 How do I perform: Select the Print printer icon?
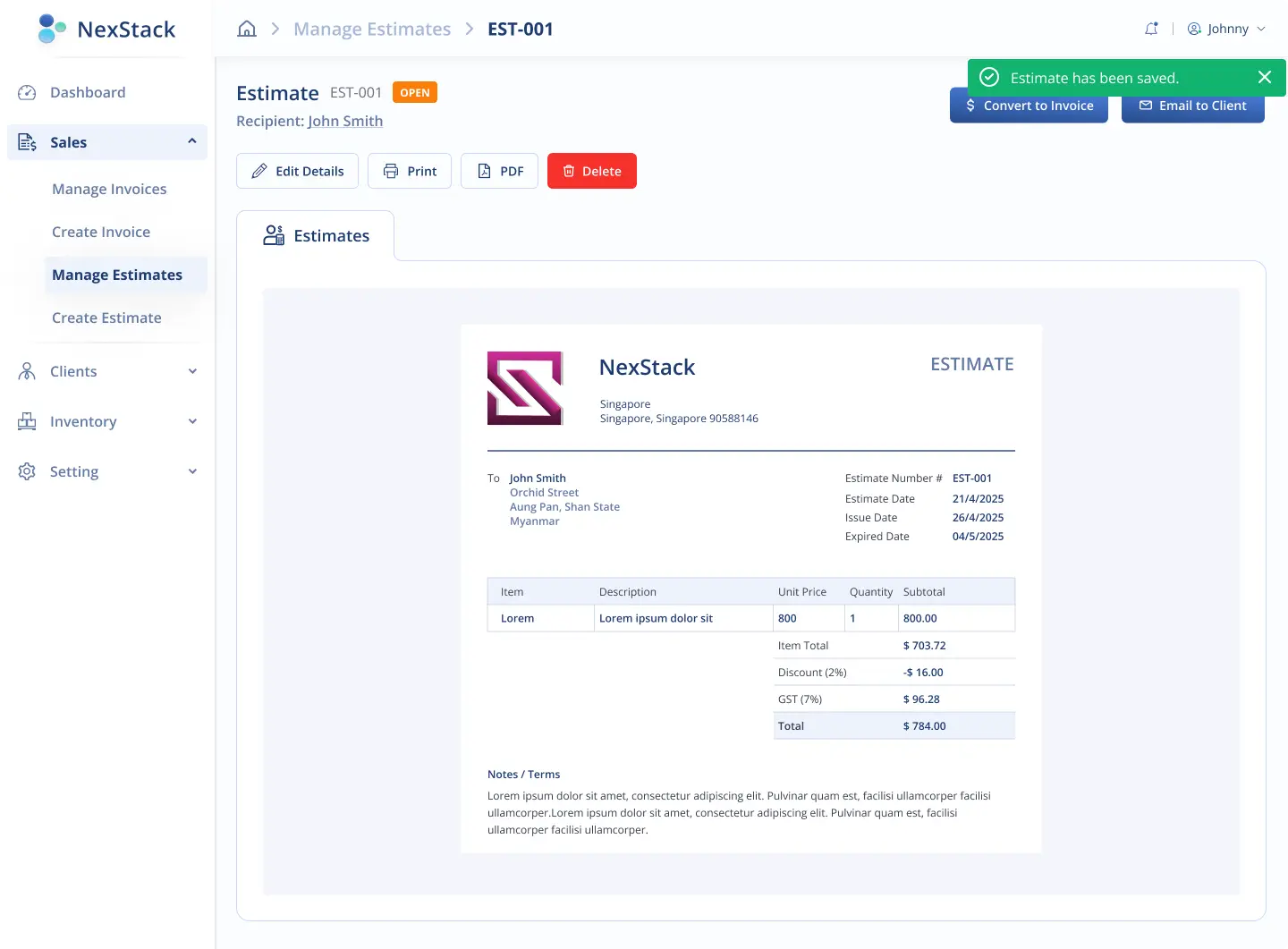pos(390,170)
